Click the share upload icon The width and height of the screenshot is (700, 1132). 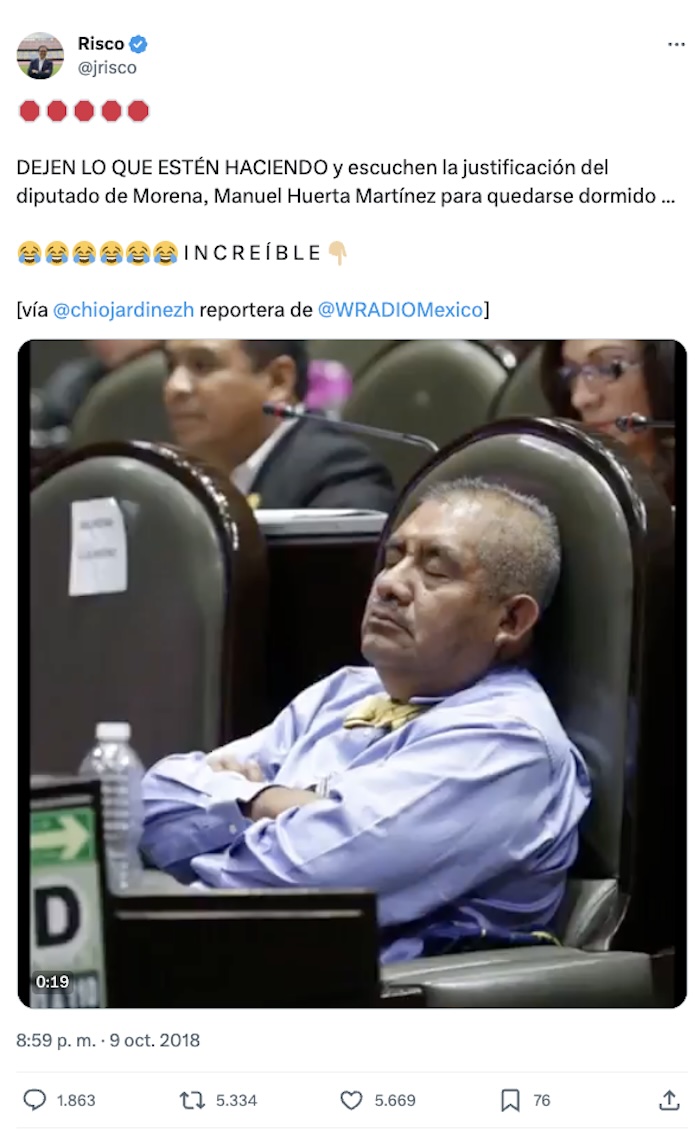click(x=669, y=1100)
